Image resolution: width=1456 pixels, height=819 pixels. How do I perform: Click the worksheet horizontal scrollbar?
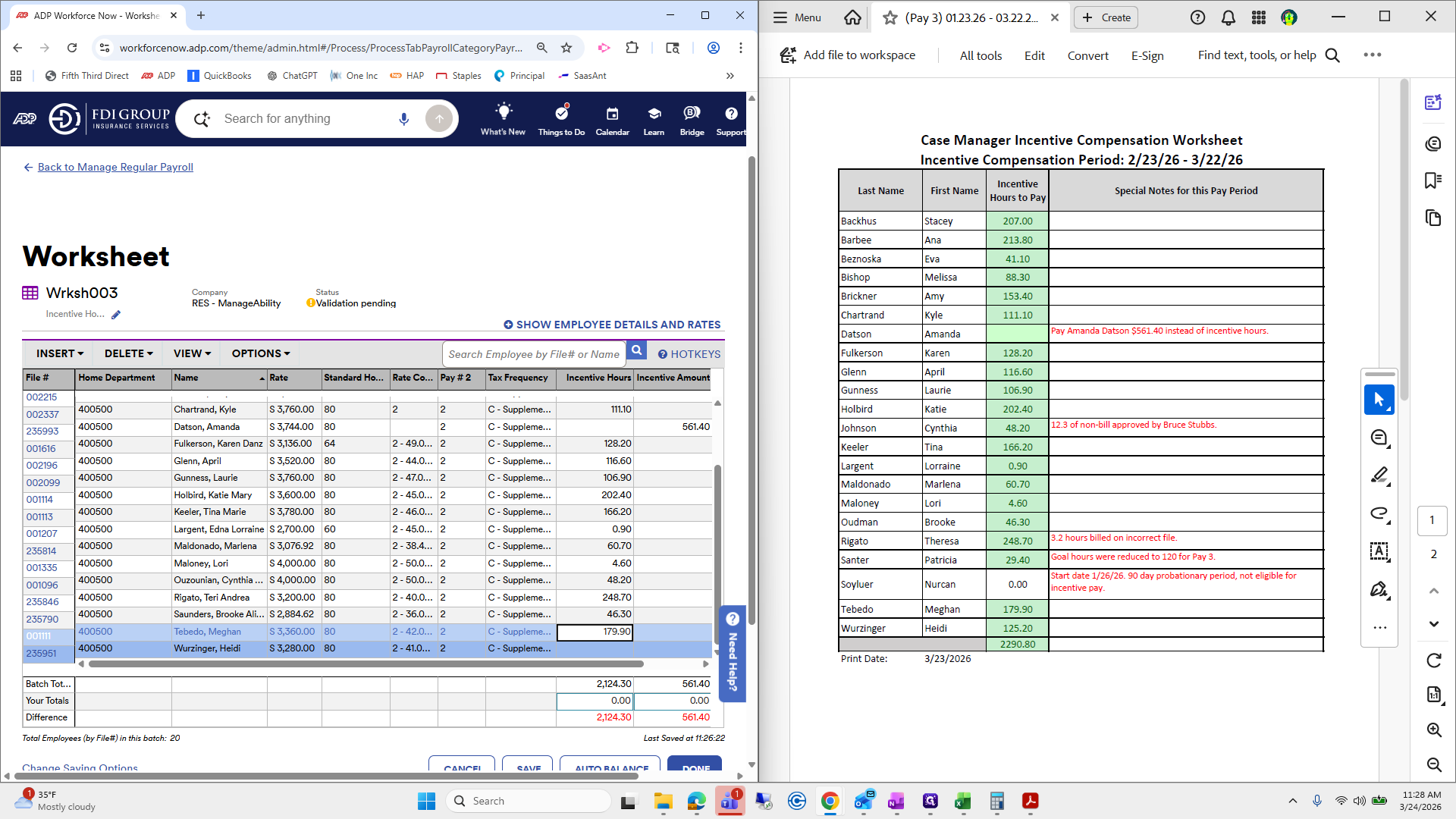[x=366, y=664]
